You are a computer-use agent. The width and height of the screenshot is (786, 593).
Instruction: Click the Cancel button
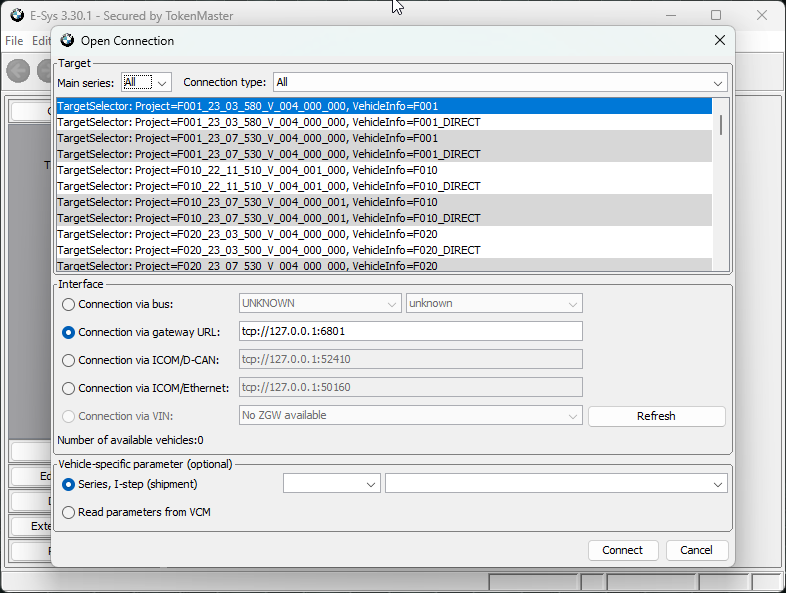696,550
